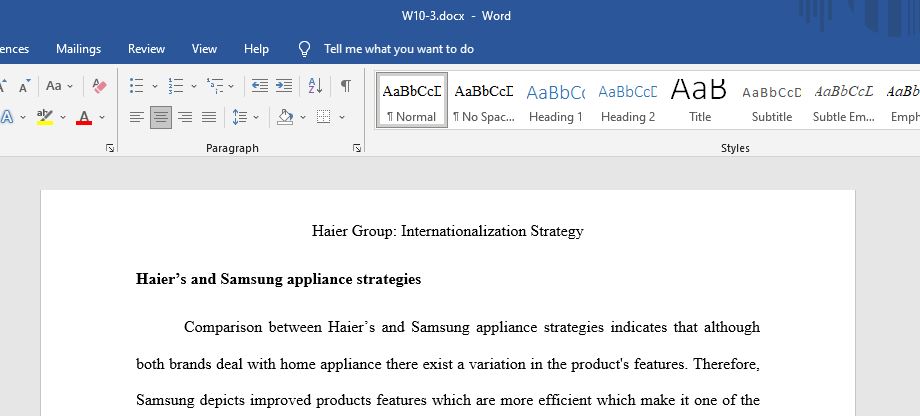This screenshot has width=920, height=416.
Task: Apply the yellow Text Highlight Color
Action: [45, 117]
